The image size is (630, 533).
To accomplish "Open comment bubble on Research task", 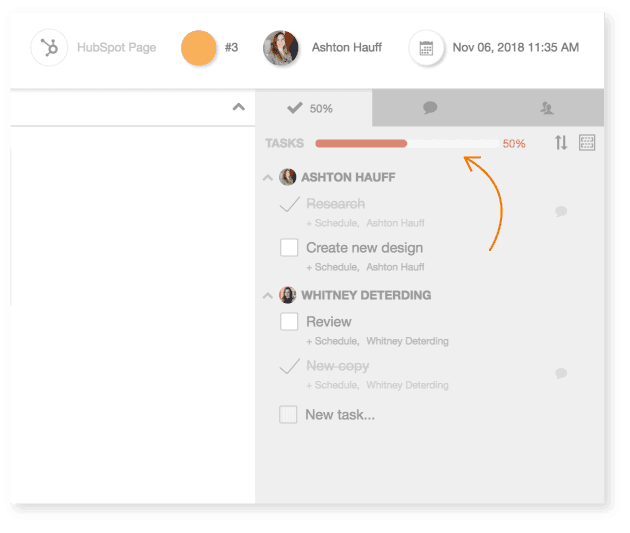I will [x=561, y=211].
